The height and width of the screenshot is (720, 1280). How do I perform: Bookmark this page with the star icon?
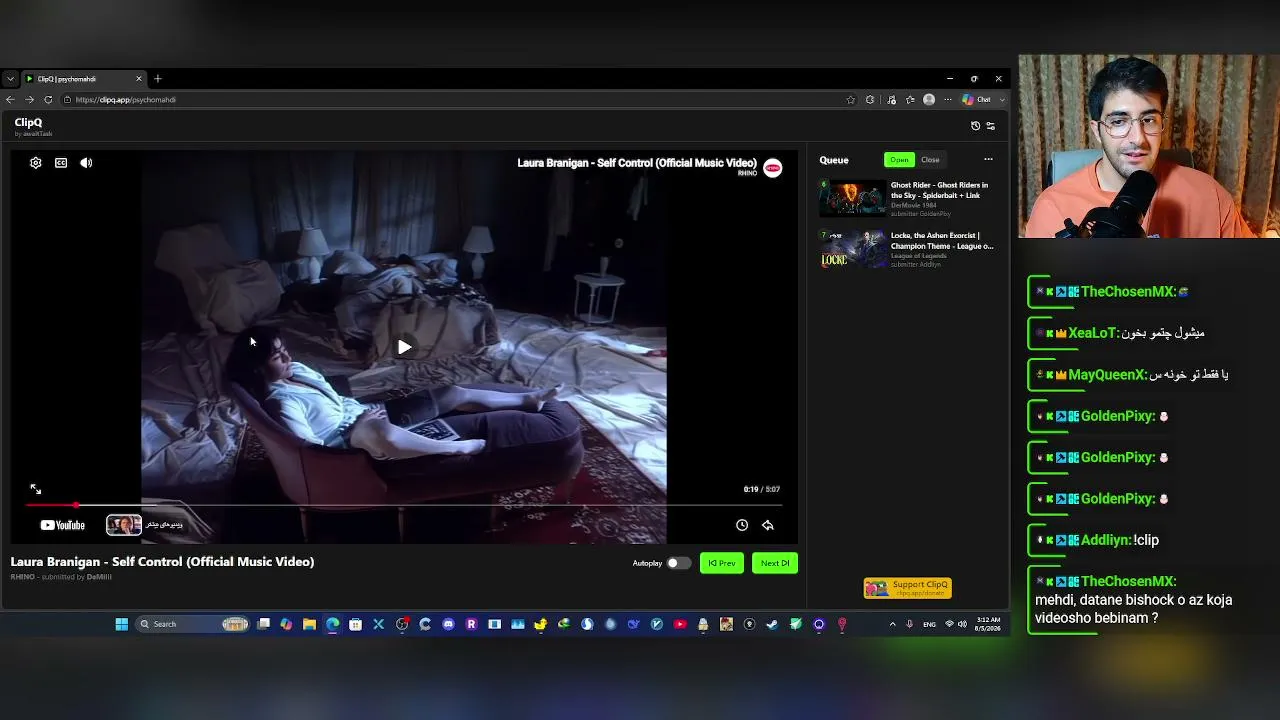click(851, 100)
